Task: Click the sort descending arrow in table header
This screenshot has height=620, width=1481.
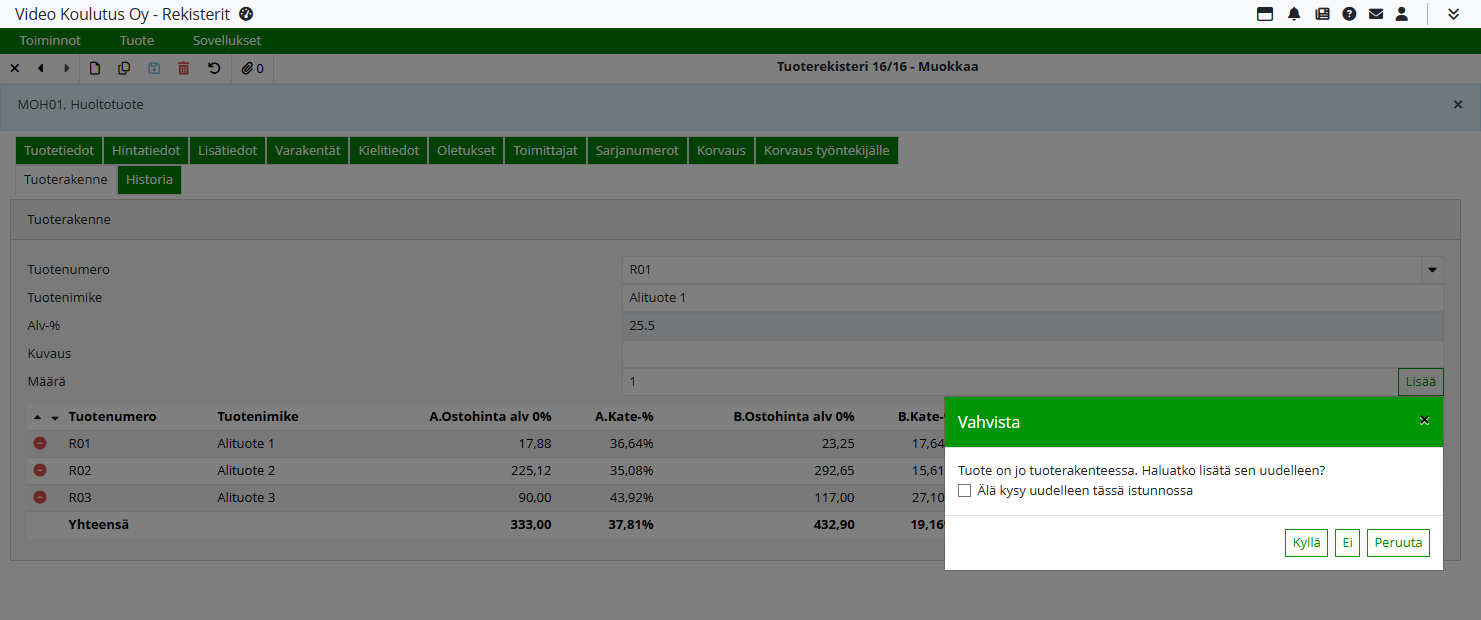Action: pyautogui.click(x=55, y=417)
